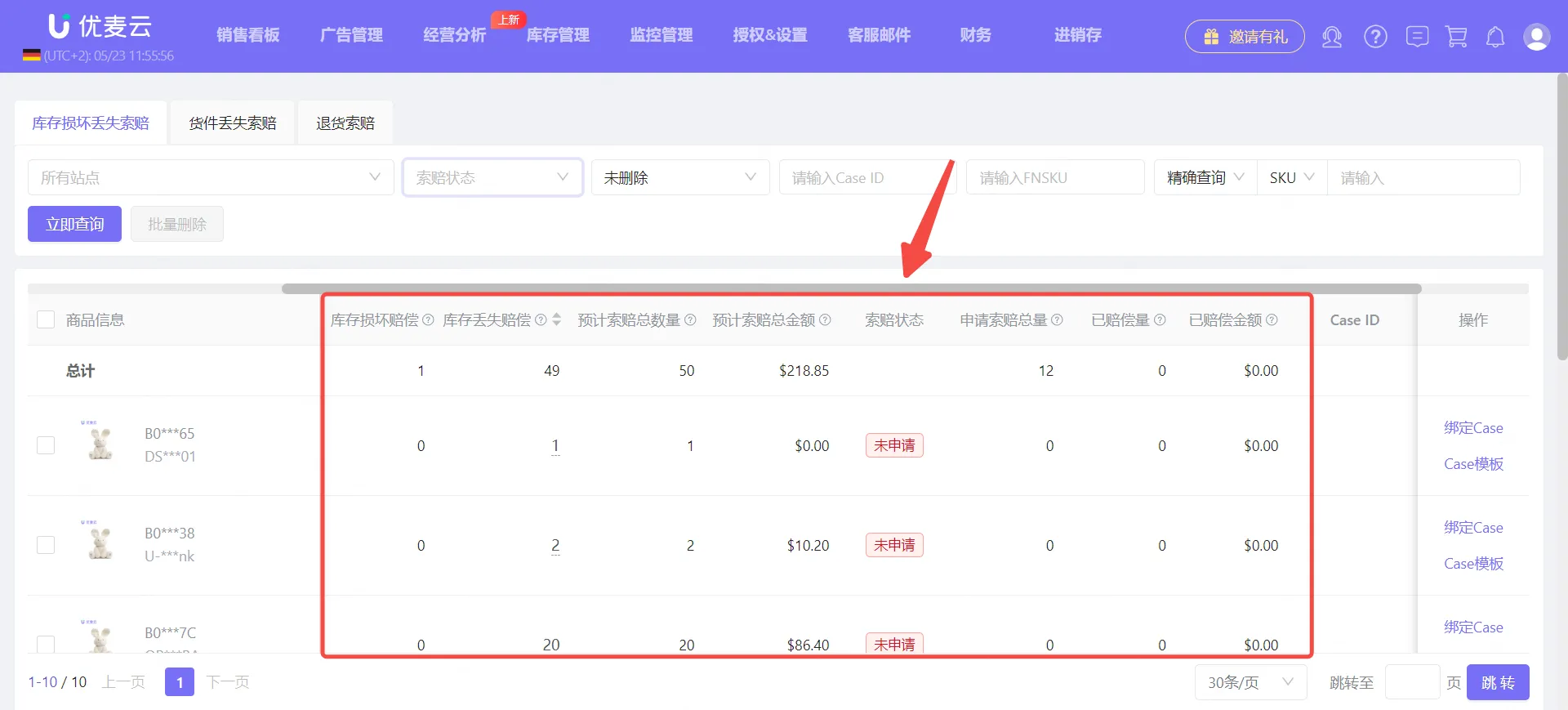Open the customer service headset icon

(1332, 37)
